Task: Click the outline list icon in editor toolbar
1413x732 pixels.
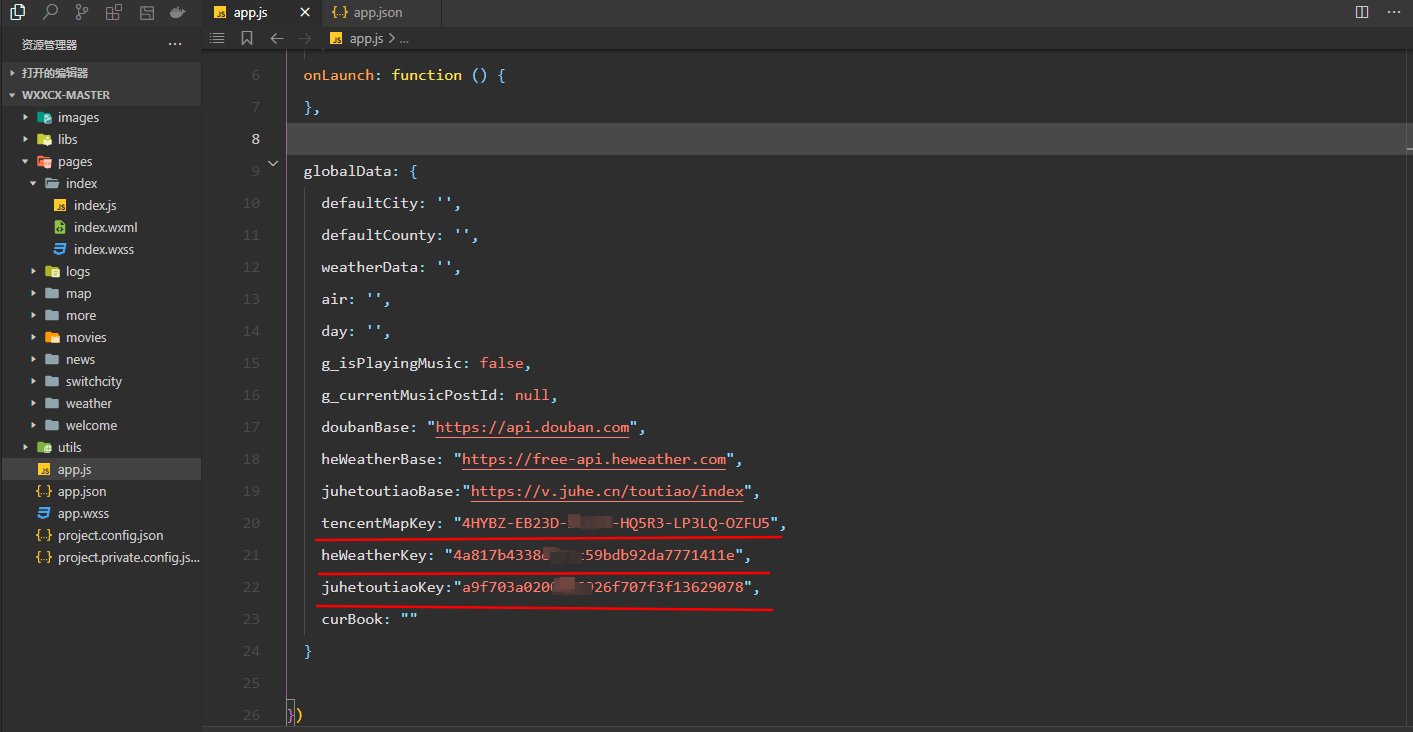Action: pyautogui.click(x=217, y=38)
